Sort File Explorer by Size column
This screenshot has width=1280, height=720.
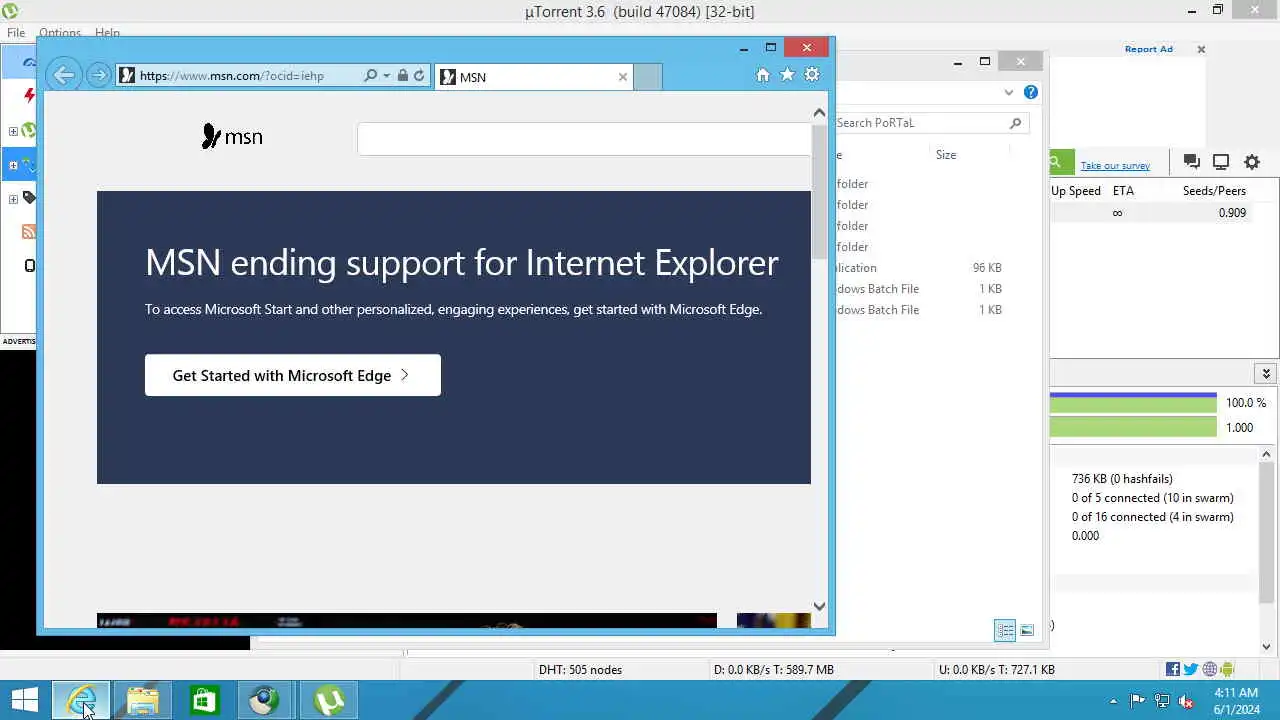[946, 155]
